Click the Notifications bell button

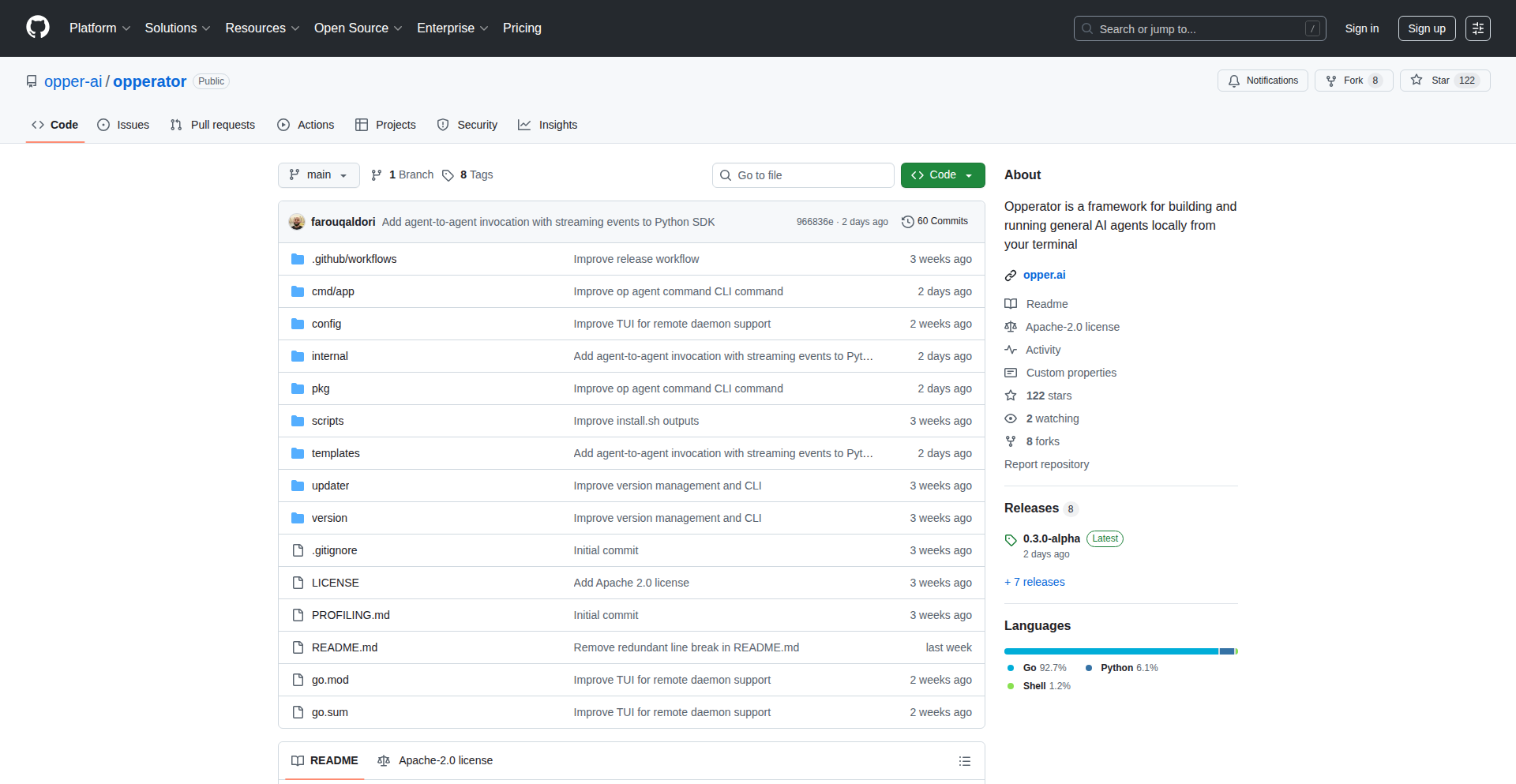pyautogui.click(x=1263, y=81)
